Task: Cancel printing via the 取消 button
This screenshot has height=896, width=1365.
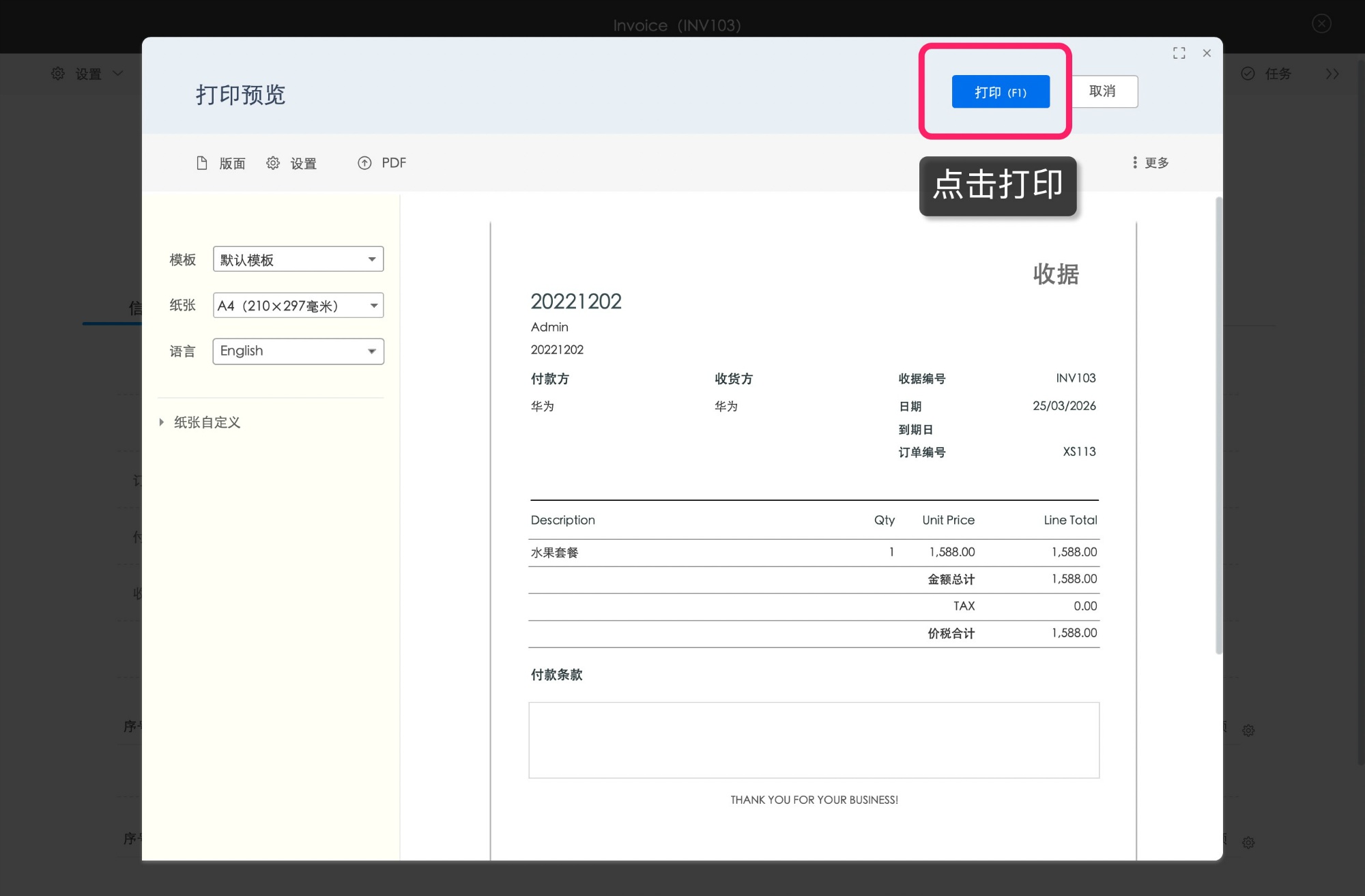Action: pos(1103,91)
